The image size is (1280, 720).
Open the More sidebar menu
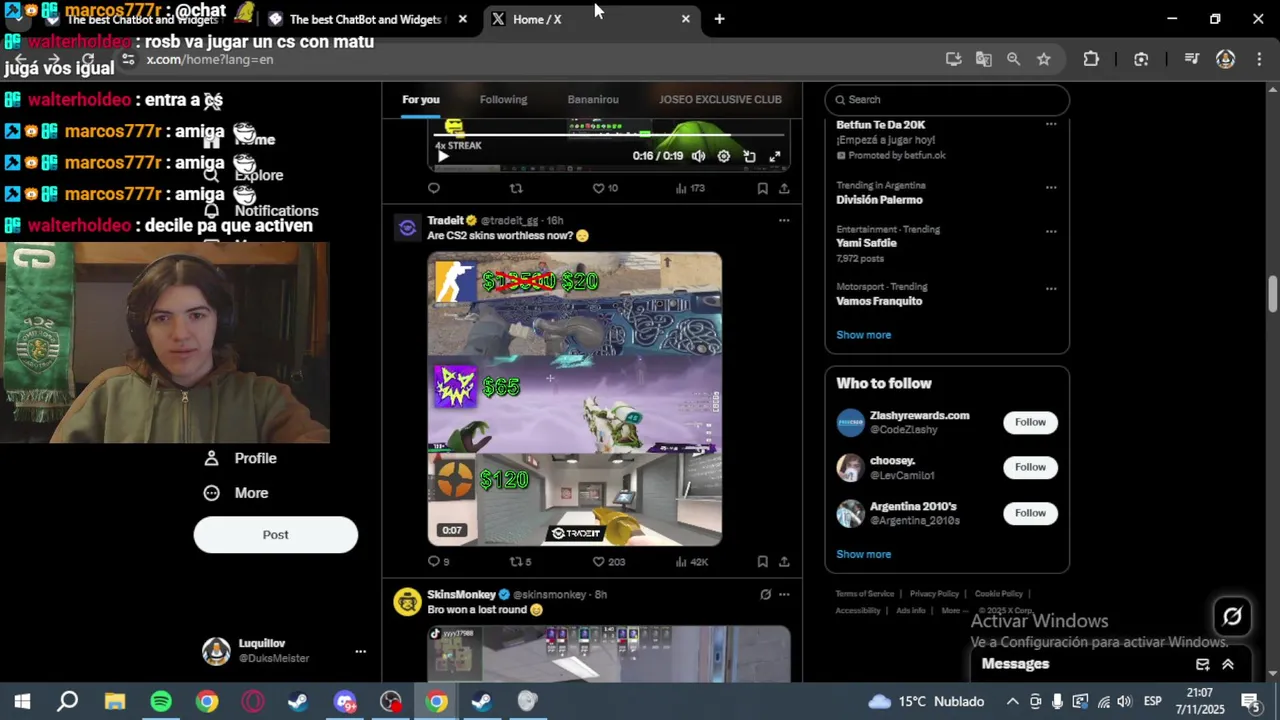pyautogui.click(x=236, y=493)
